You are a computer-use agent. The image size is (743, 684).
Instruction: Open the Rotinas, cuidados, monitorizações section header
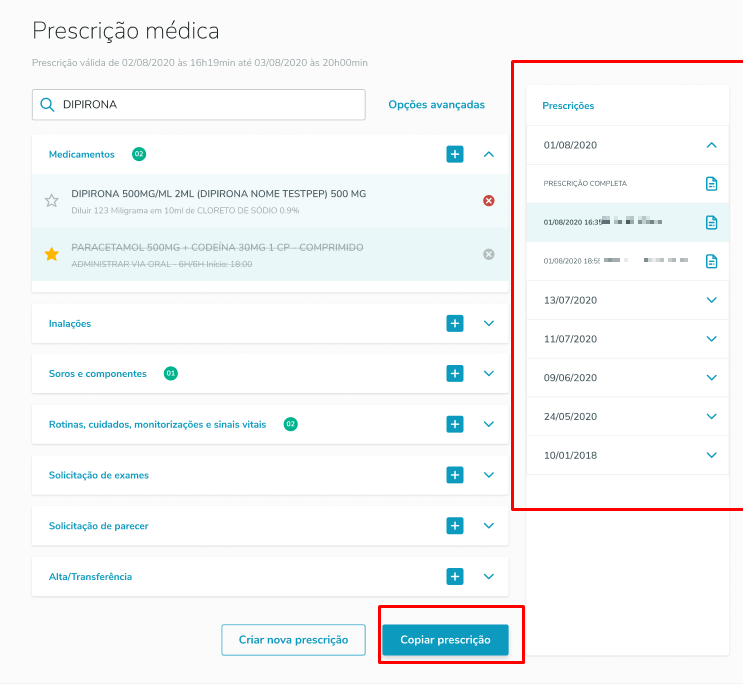click(x=158, y=424)
